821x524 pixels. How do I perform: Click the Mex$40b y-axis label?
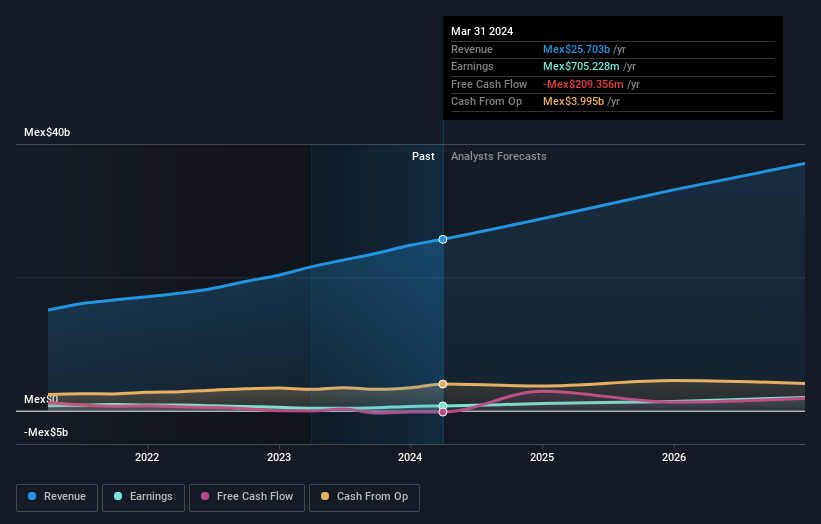(x=47, y=132)
